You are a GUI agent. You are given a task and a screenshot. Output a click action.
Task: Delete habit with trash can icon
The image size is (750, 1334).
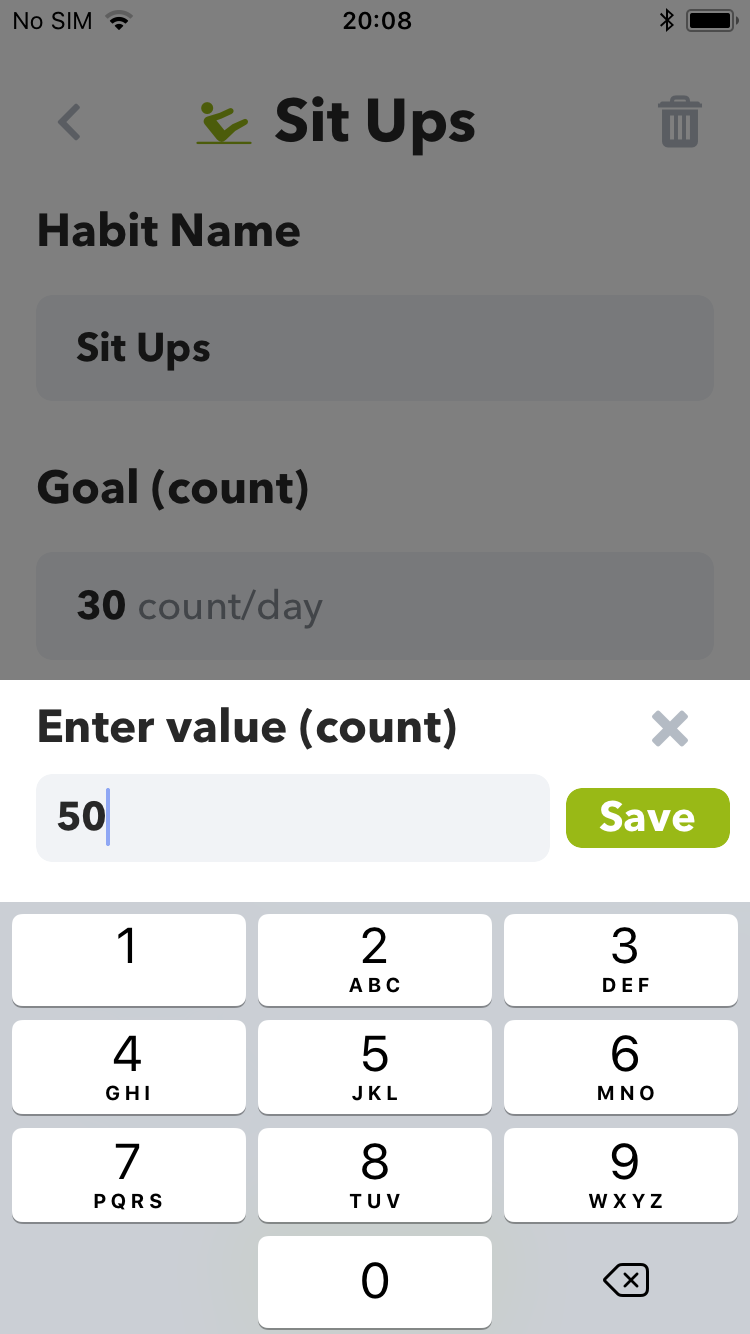(x=680, y=123)
